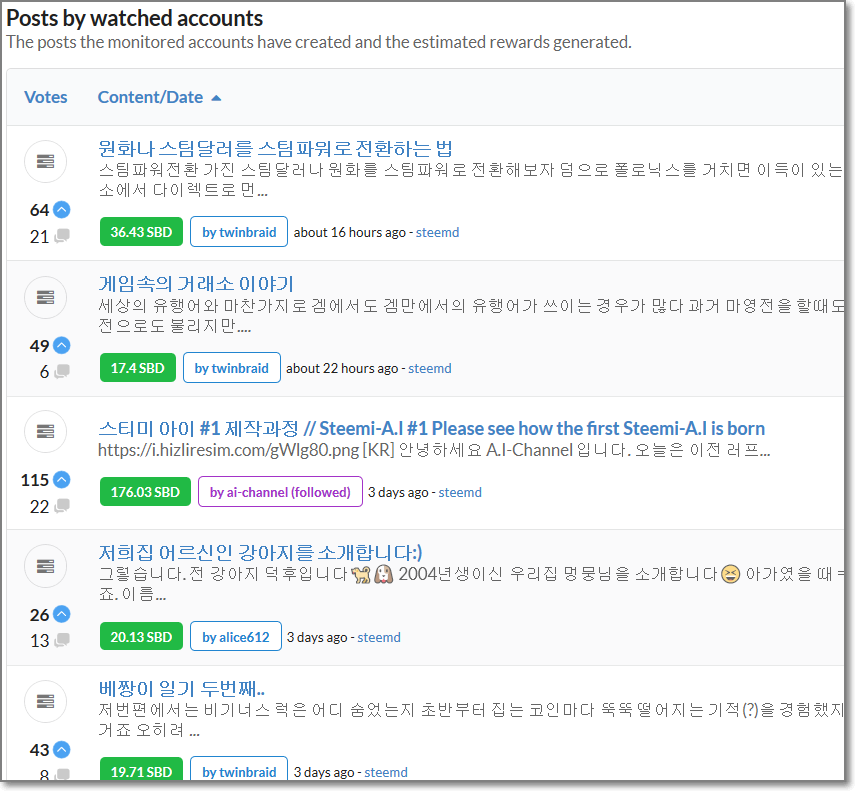Click the 20.13 SBD reward badge
This screenshot has width=855, height=791.
pos(141,637)
